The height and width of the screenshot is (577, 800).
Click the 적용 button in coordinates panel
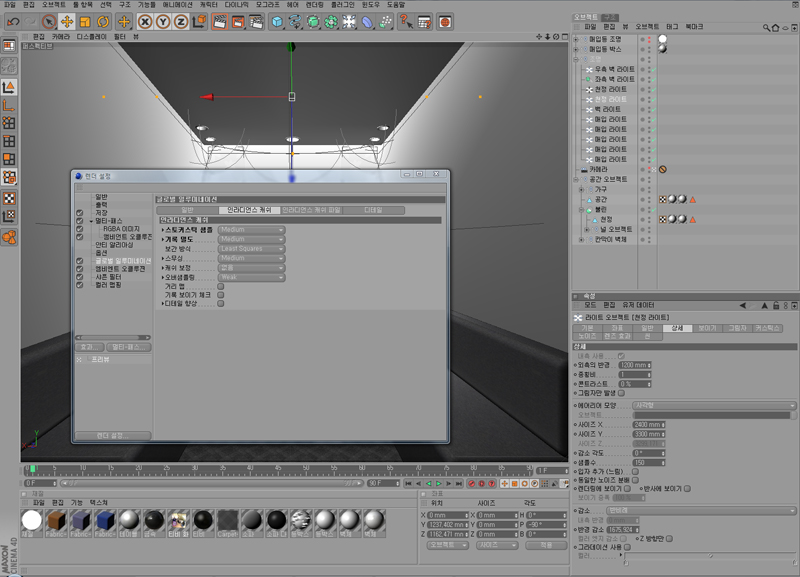pos(546,545)
